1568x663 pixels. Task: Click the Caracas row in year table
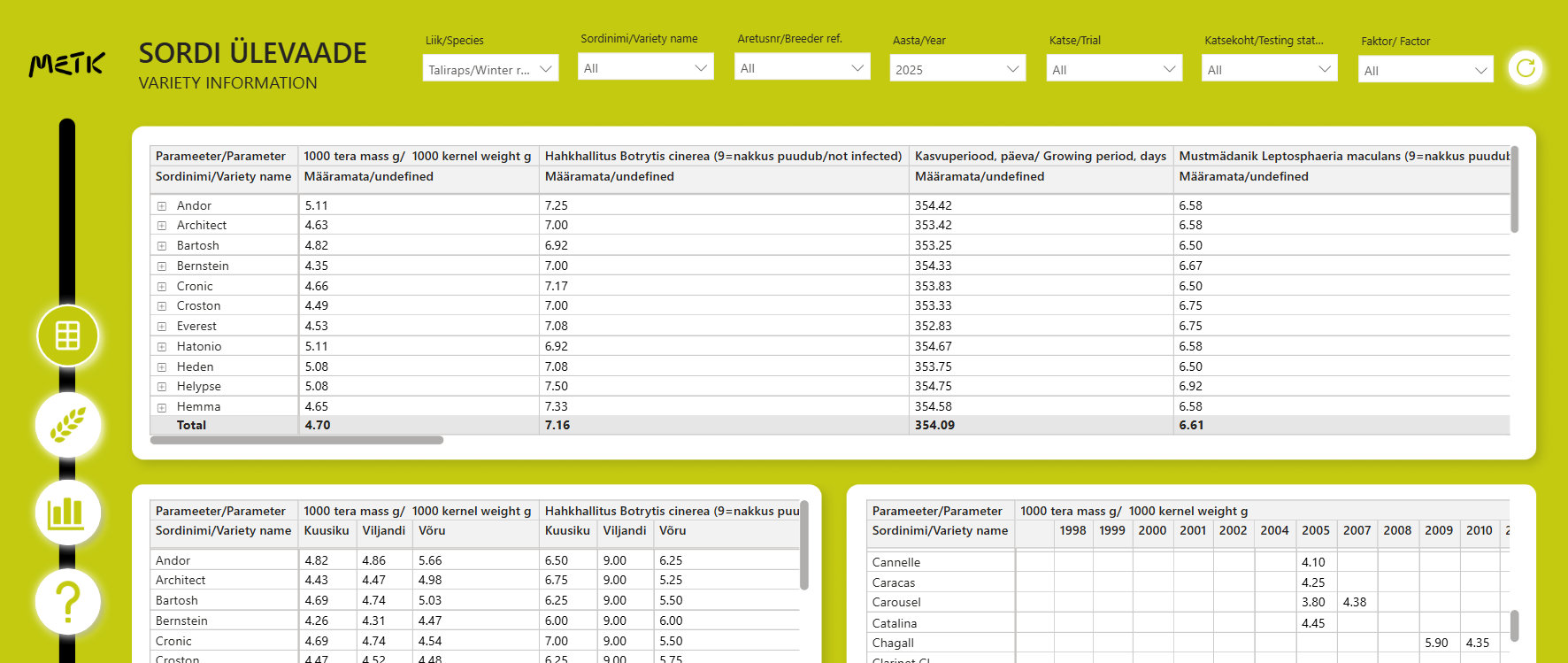894,582
